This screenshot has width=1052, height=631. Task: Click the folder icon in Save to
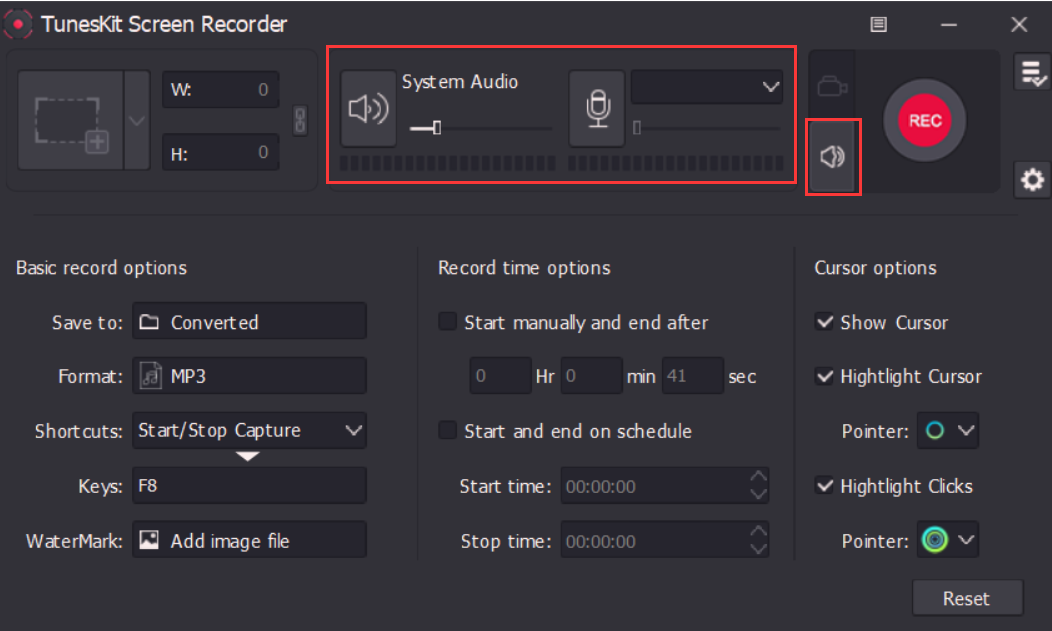coord(149,322)
